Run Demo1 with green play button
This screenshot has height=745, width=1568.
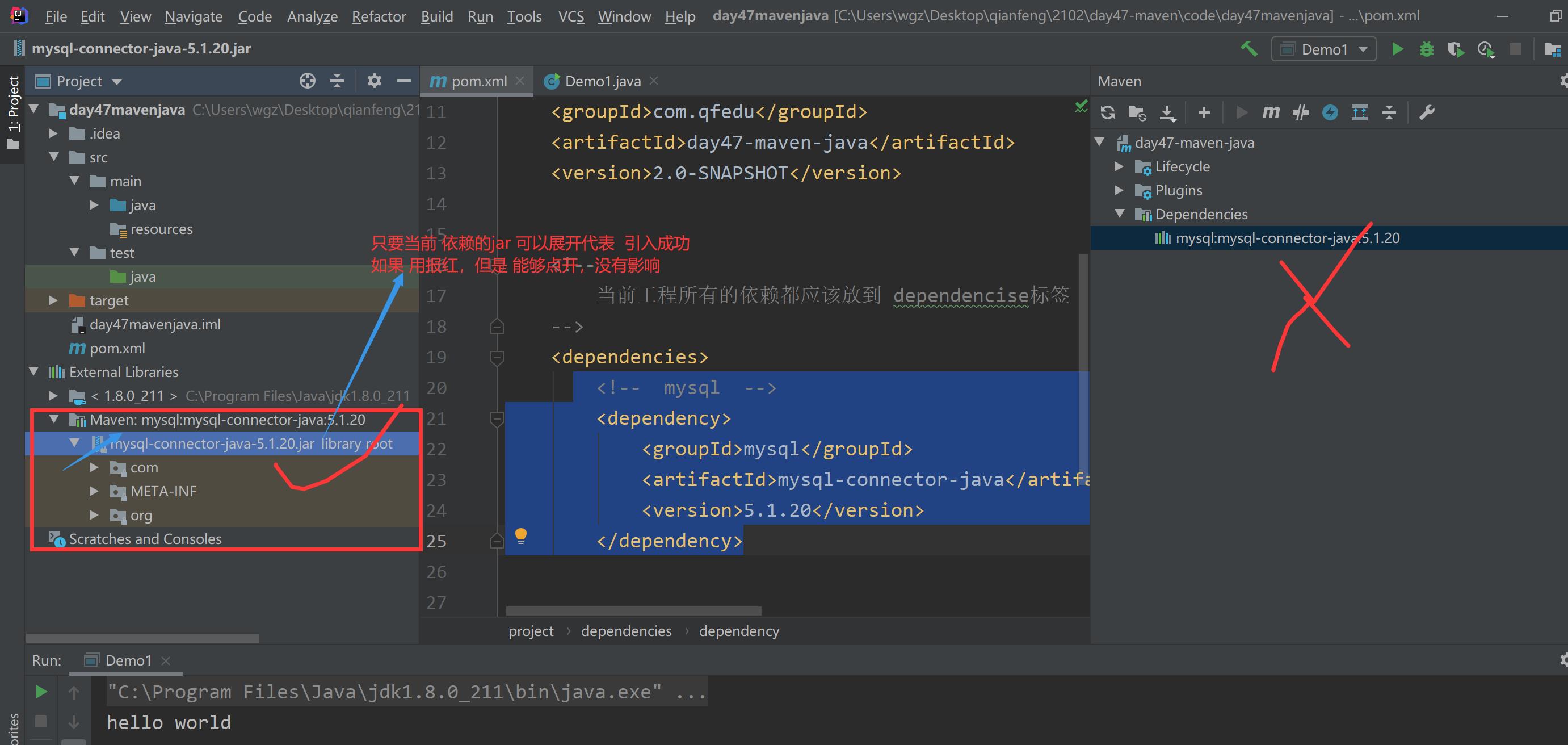pos(1398,49)
